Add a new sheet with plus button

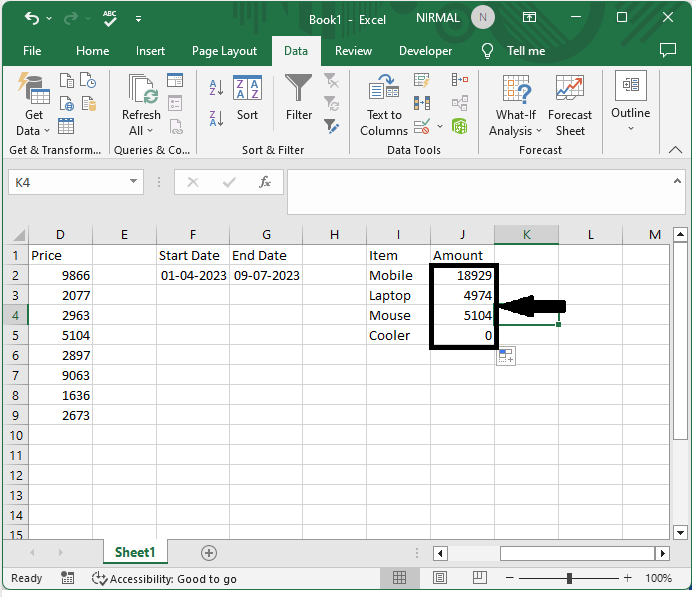209,553
